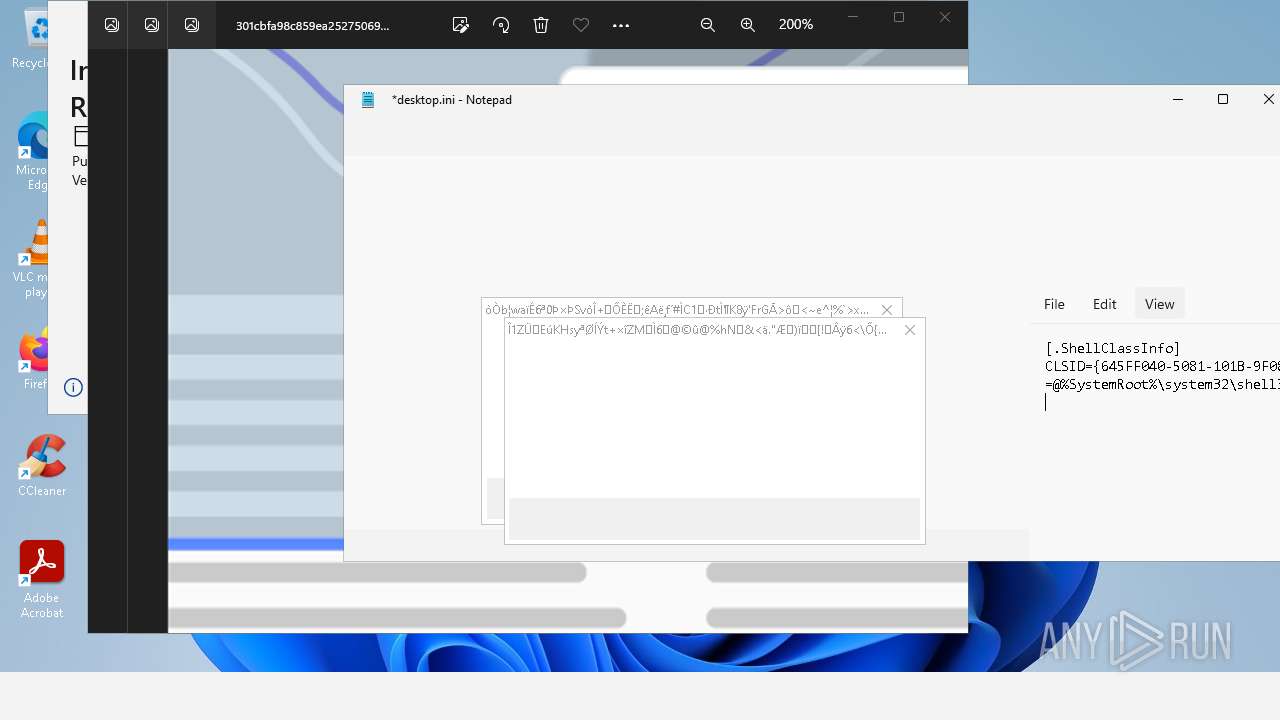
Task: Open the CCleaner desktop shortcut
Action: 42,465
